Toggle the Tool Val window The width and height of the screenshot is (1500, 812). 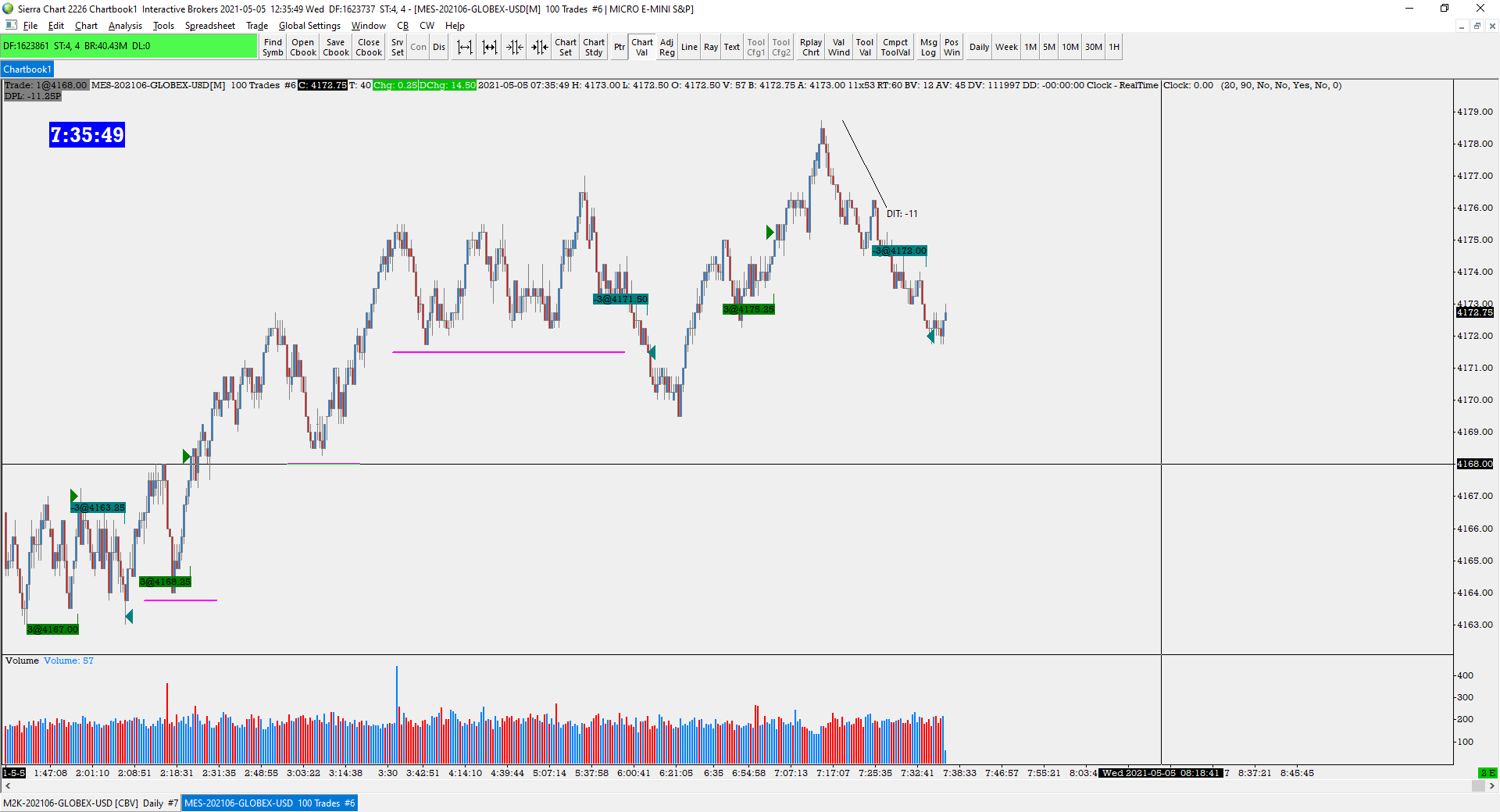(x=865, y=47)
